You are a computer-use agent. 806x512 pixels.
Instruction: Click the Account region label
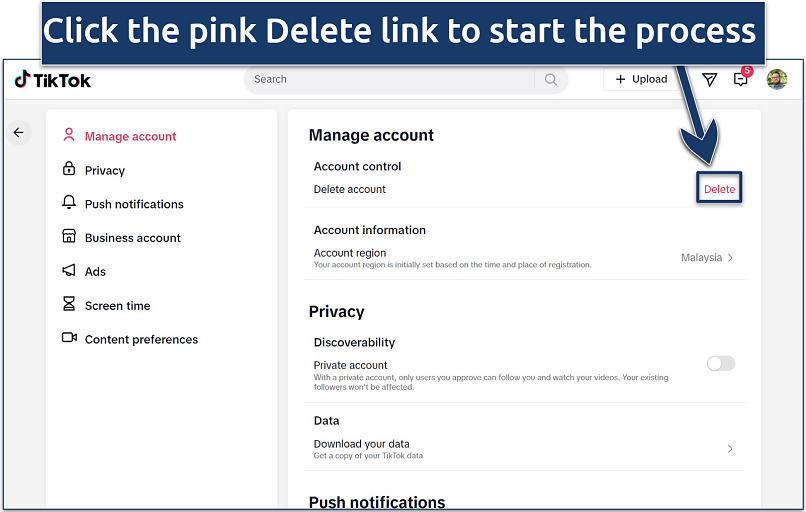[x=350, y=253]
